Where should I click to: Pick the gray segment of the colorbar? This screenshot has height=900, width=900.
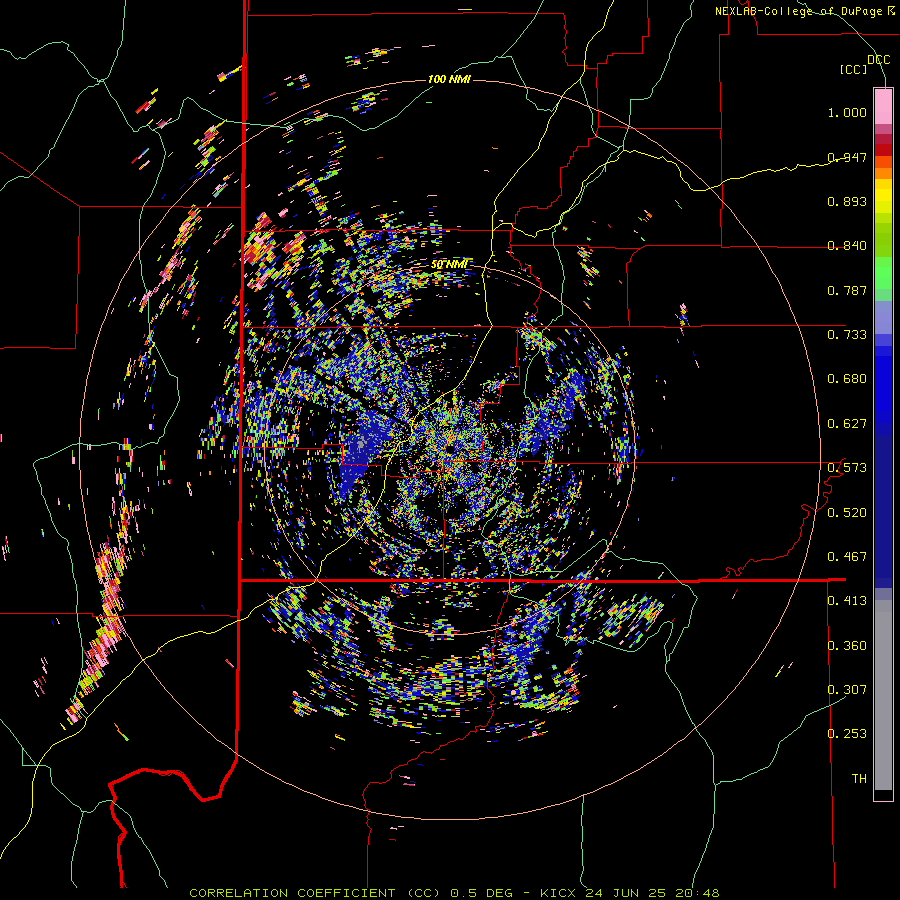(x=883, y=695)
